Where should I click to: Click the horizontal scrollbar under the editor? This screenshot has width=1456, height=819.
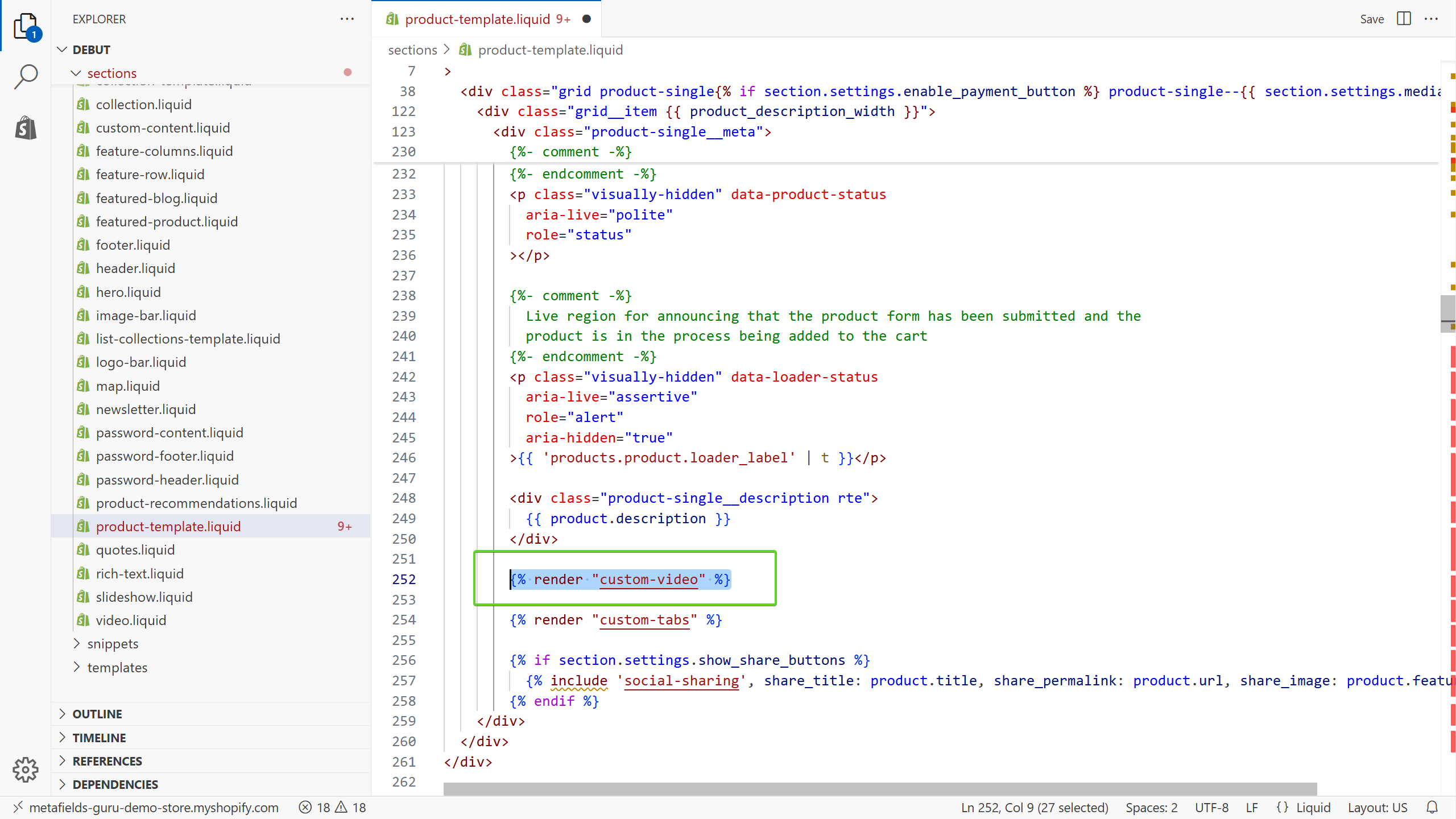point(879,789)
